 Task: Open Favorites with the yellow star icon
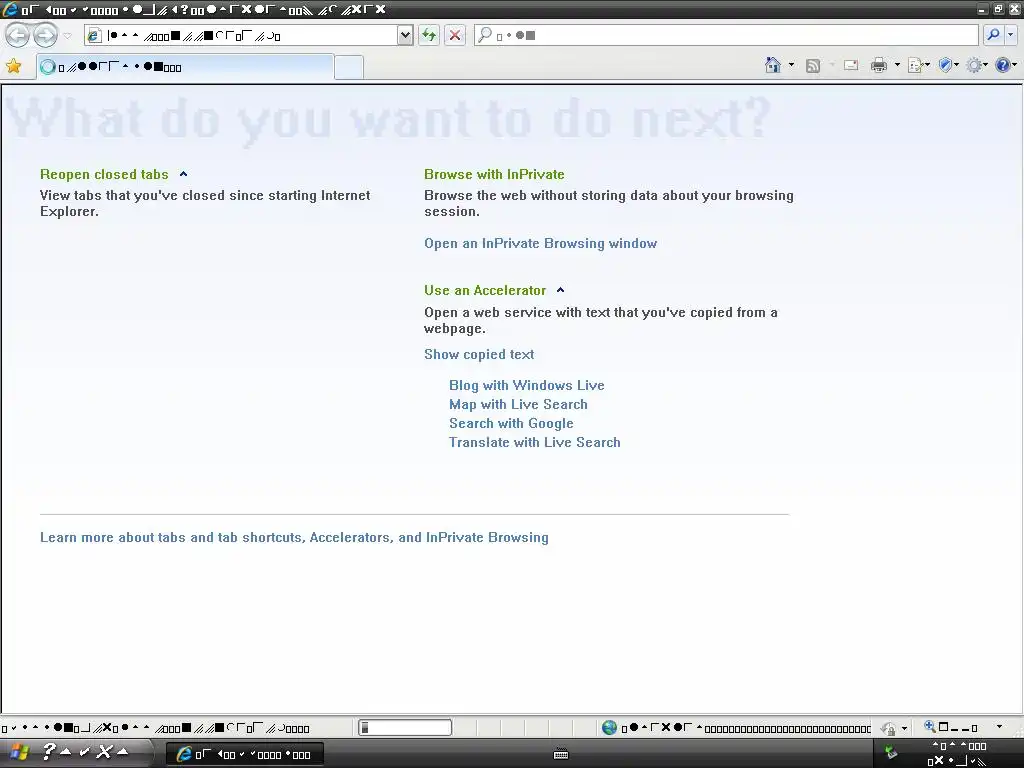point(14,66)
